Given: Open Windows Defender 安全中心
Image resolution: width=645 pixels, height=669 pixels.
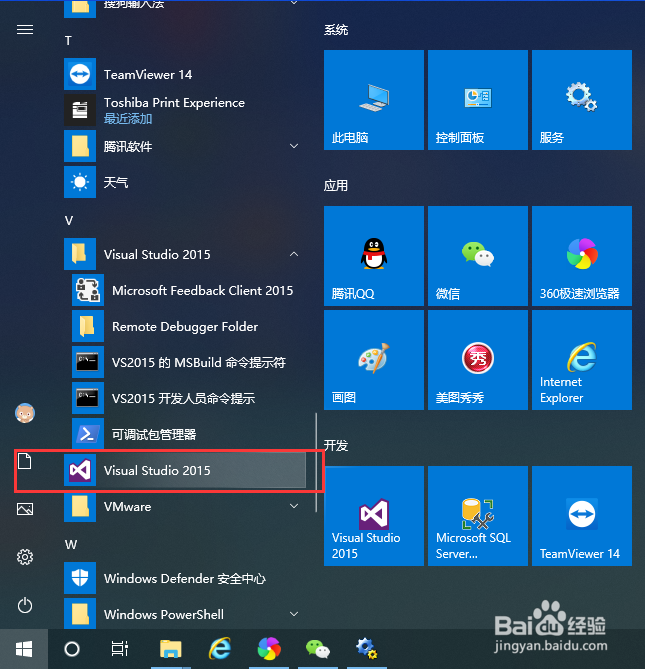Looking at the screenshot, I should 185,578.
